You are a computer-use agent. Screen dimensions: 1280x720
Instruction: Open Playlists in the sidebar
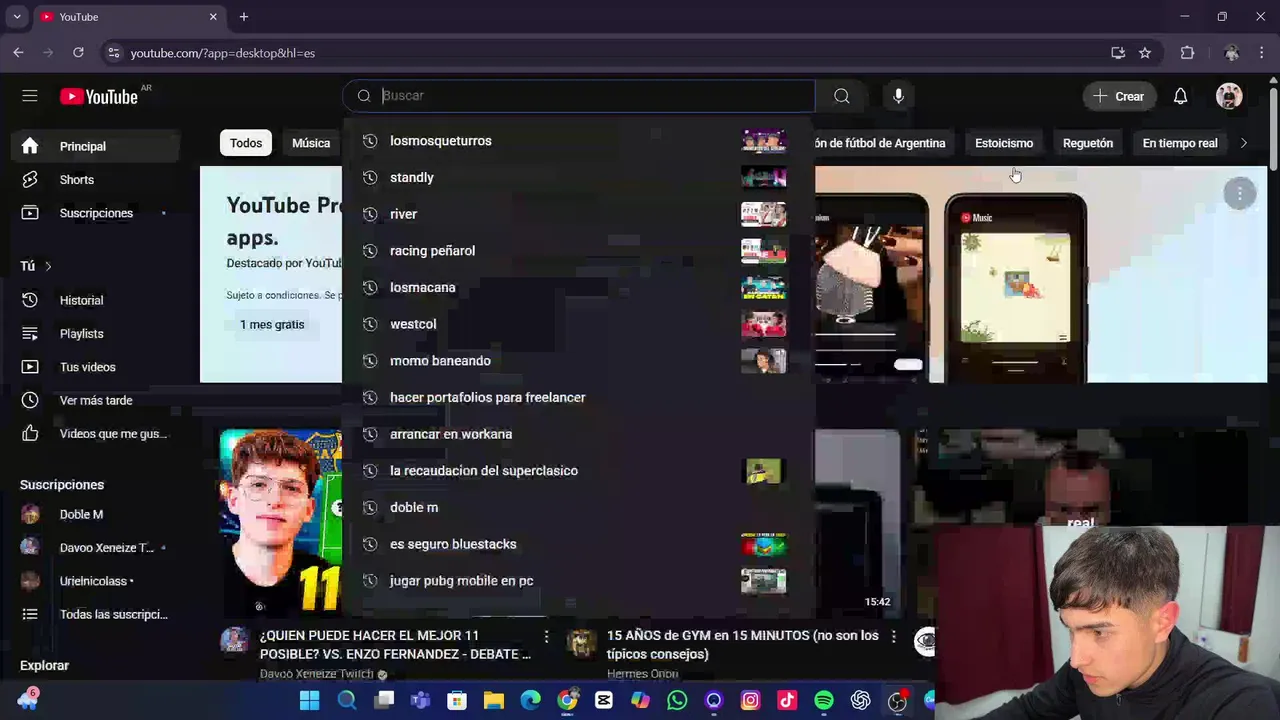[x=98, y=334]
